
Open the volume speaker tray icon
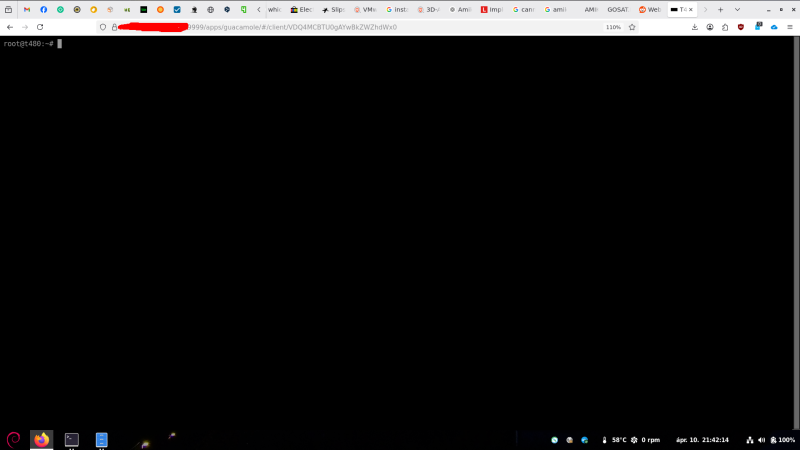[x=762, y=440]
